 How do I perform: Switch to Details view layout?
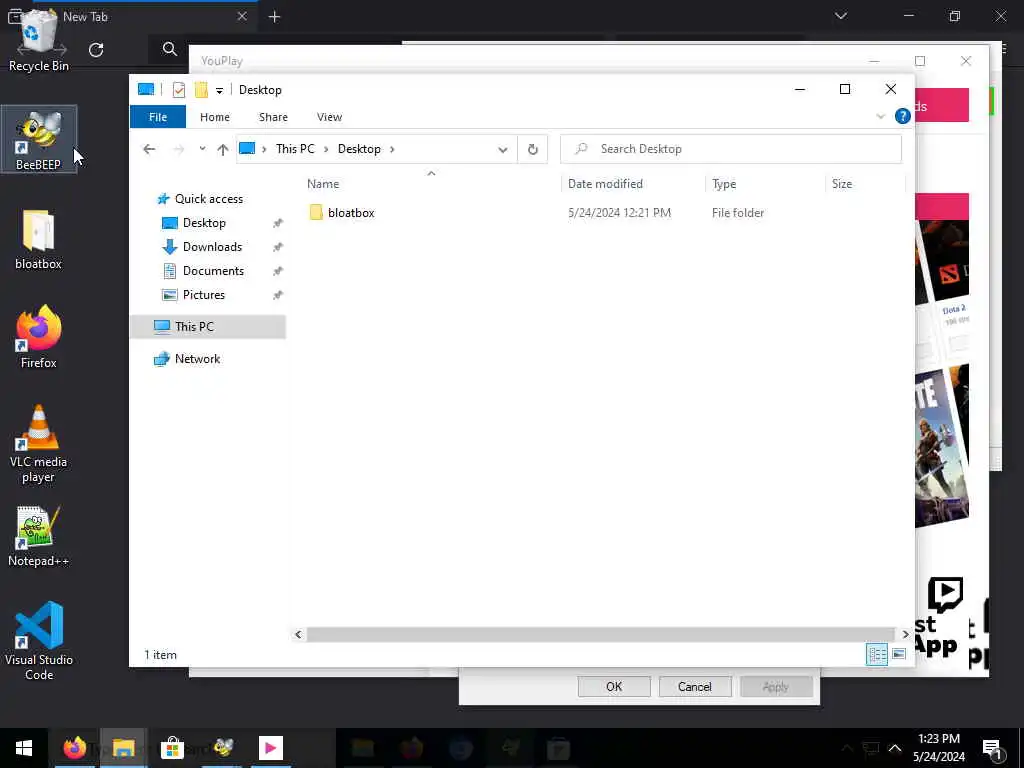pyautogui.click(x=876, y=654)
